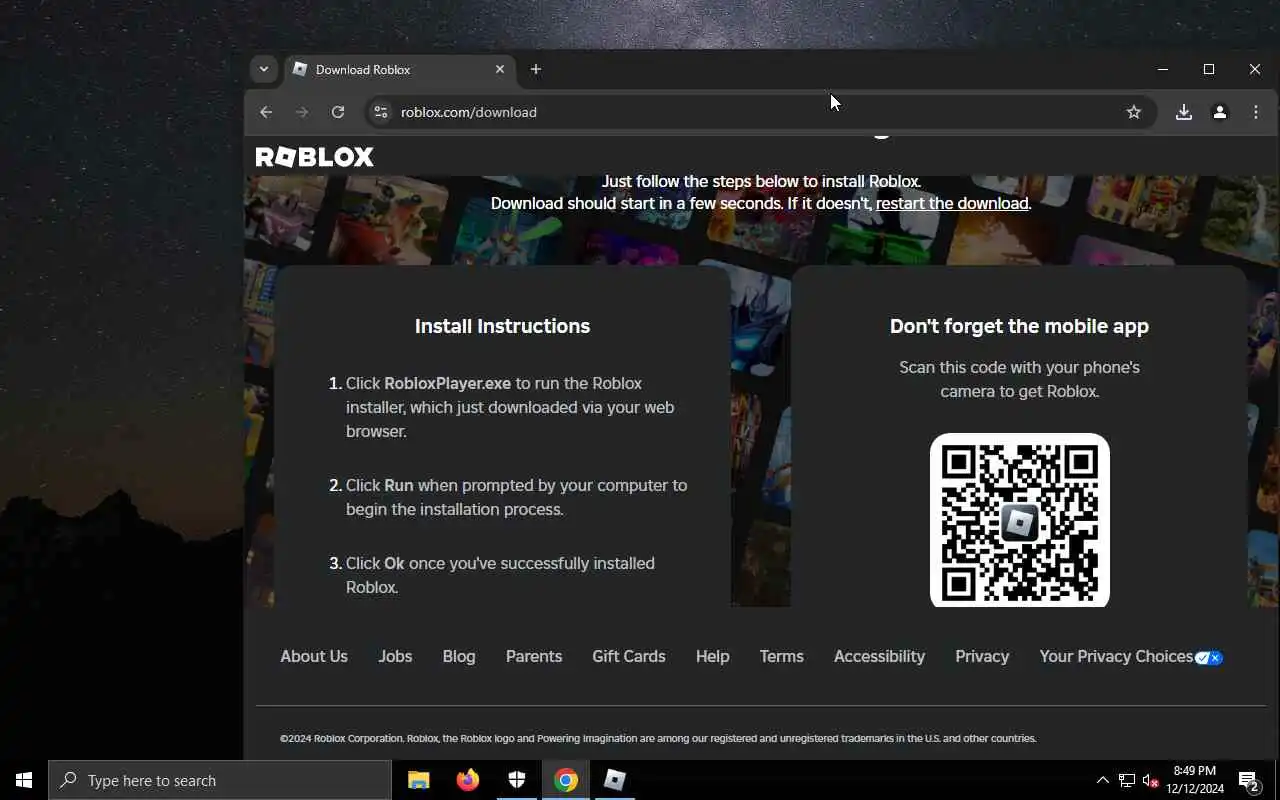
Task: Show hidden system tray icons
Action: (1102, 780)
